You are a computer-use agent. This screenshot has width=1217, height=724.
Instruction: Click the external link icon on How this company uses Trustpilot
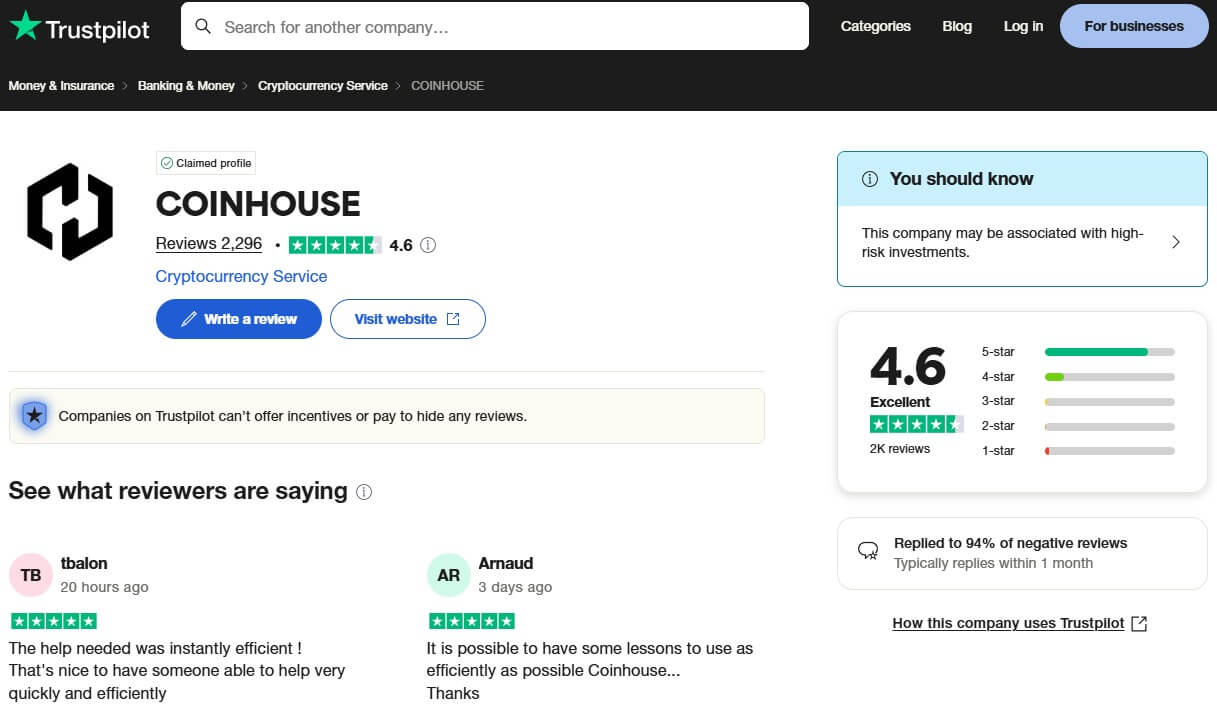(x=1139, y=622)
